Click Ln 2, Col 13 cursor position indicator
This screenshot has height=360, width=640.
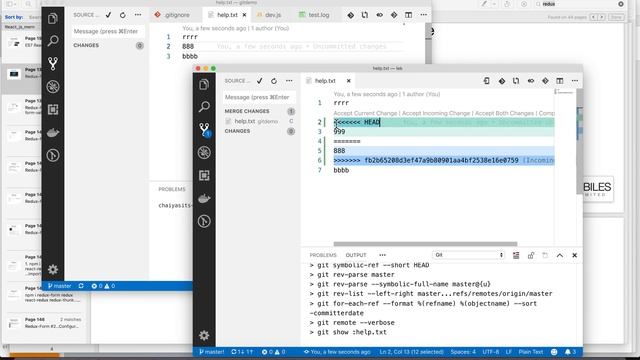point(411,352)
